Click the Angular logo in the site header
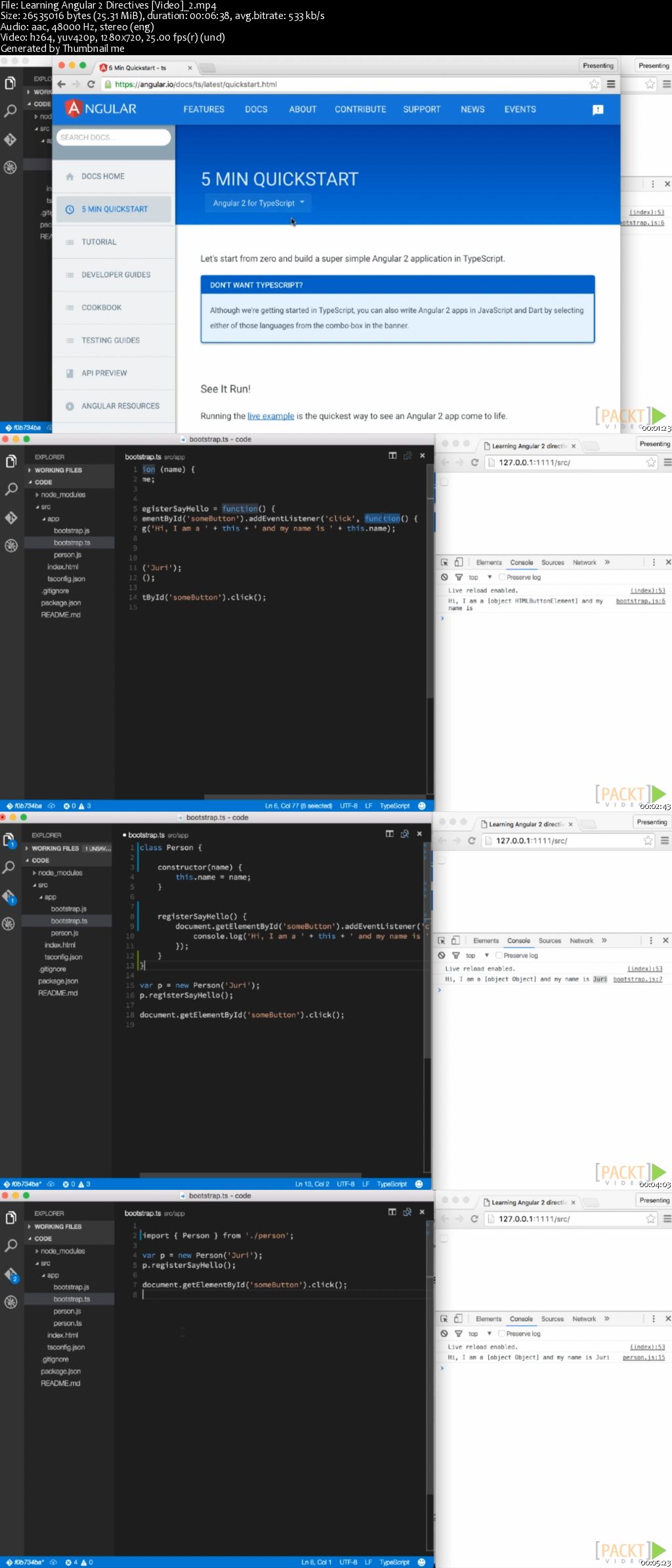672x1568 pixels. point(101,109)
